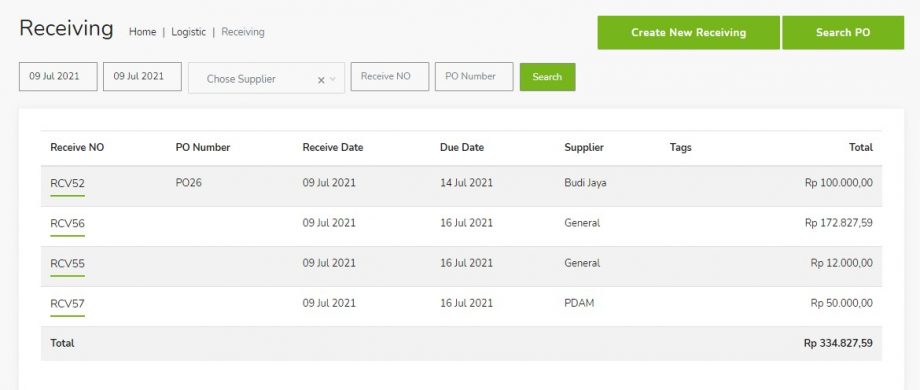This screenshot has width=920, height=390.
Task: Click the due date 14 Jul 2021
Action: point(466,183)
